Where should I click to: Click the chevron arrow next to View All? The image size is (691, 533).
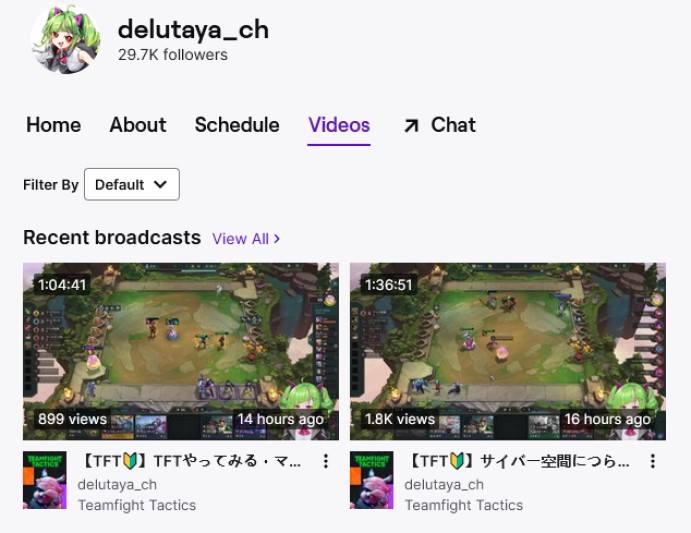click(x=277, y=239)
